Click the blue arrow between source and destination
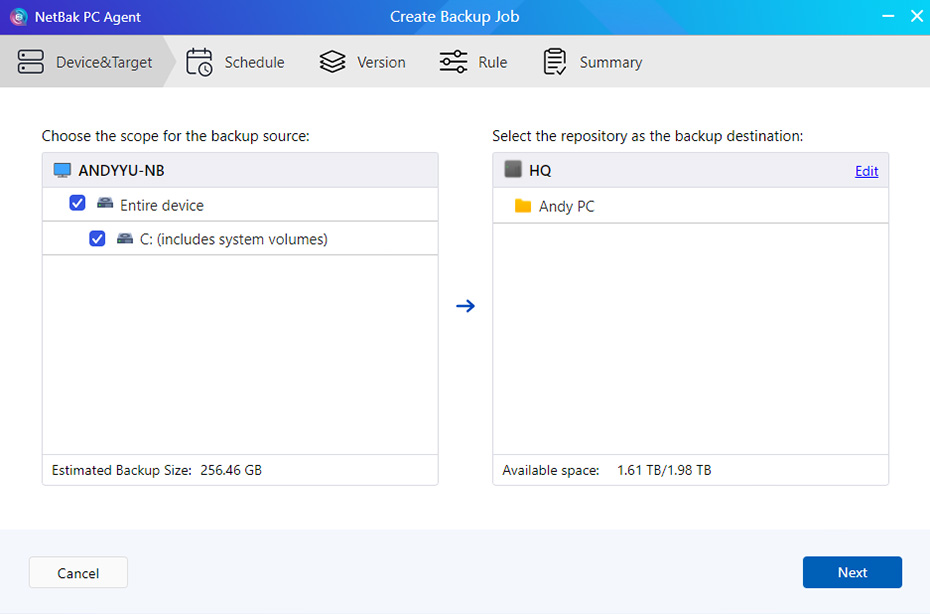Screen dimensions: 930x614 tap(465, 306)
